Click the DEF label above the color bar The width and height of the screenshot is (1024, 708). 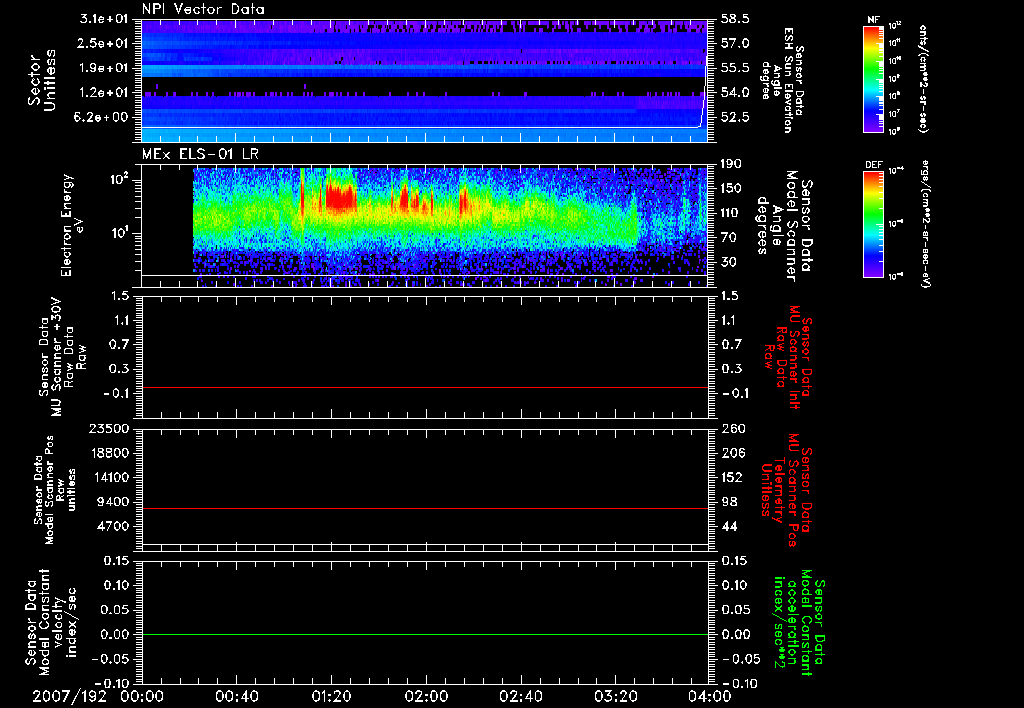click(873, 165)
